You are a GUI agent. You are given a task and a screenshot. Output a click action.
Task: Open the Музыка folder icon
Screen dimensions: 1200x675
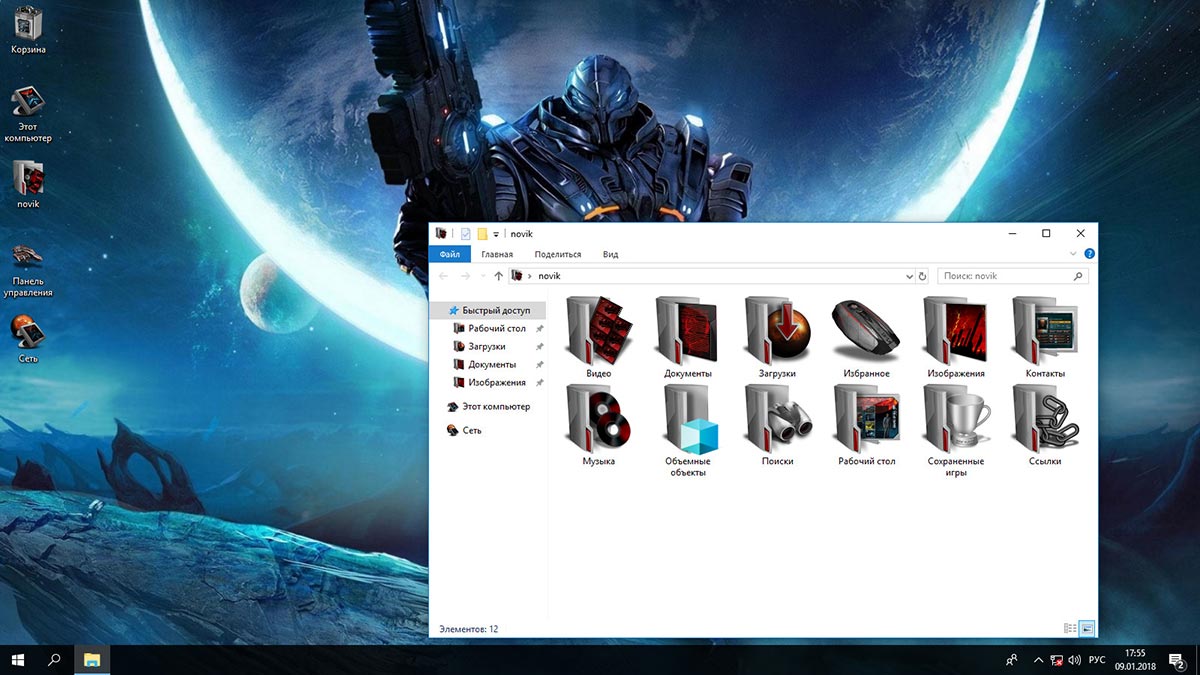click(x=598, y=419)
